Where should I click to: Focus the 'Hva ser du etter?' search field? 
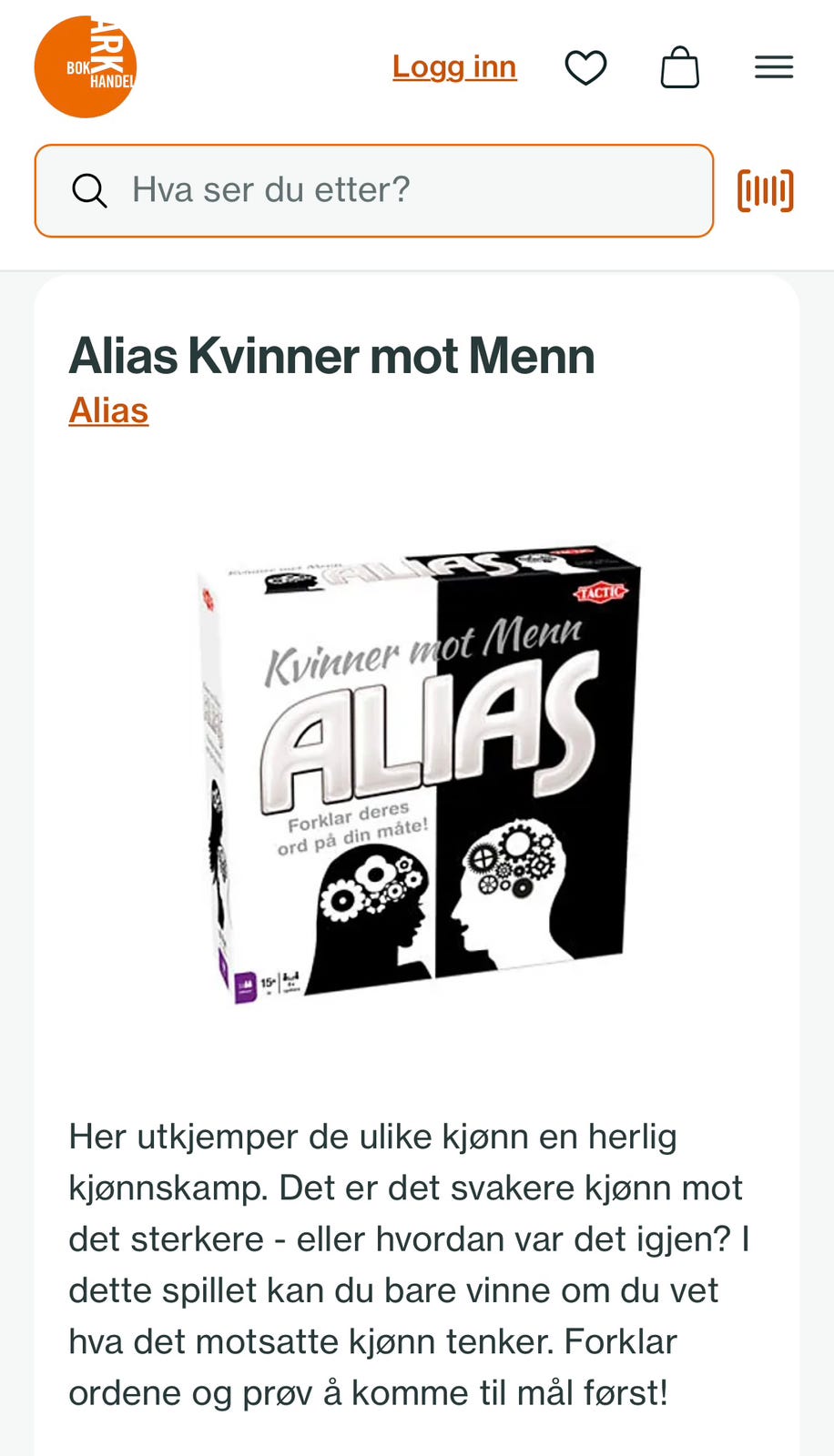point(374,190)
